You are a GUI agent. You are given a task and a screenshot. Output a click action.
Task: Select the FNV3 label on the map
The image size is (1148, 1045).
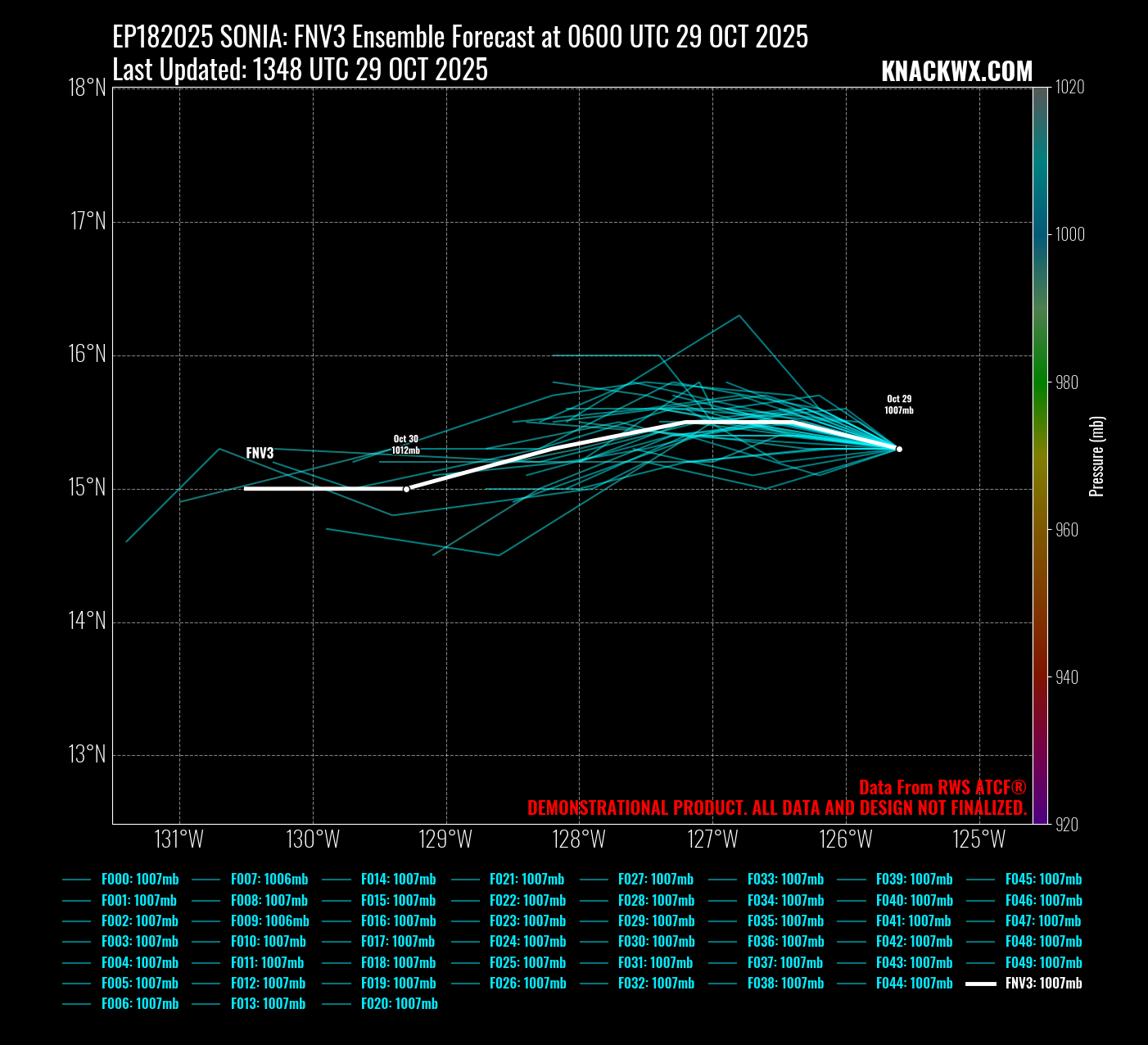(260, 453)
